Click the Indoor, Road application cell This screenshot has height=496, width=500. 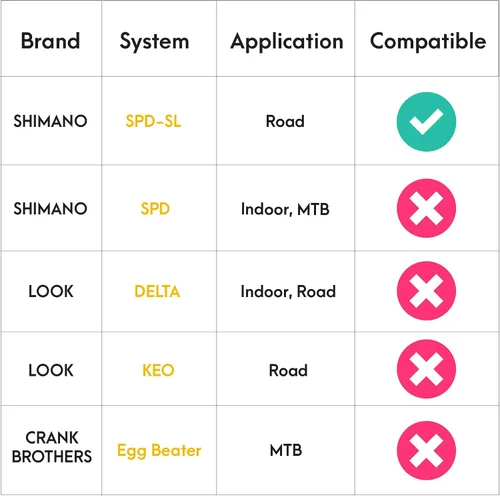tap(288, 292)
